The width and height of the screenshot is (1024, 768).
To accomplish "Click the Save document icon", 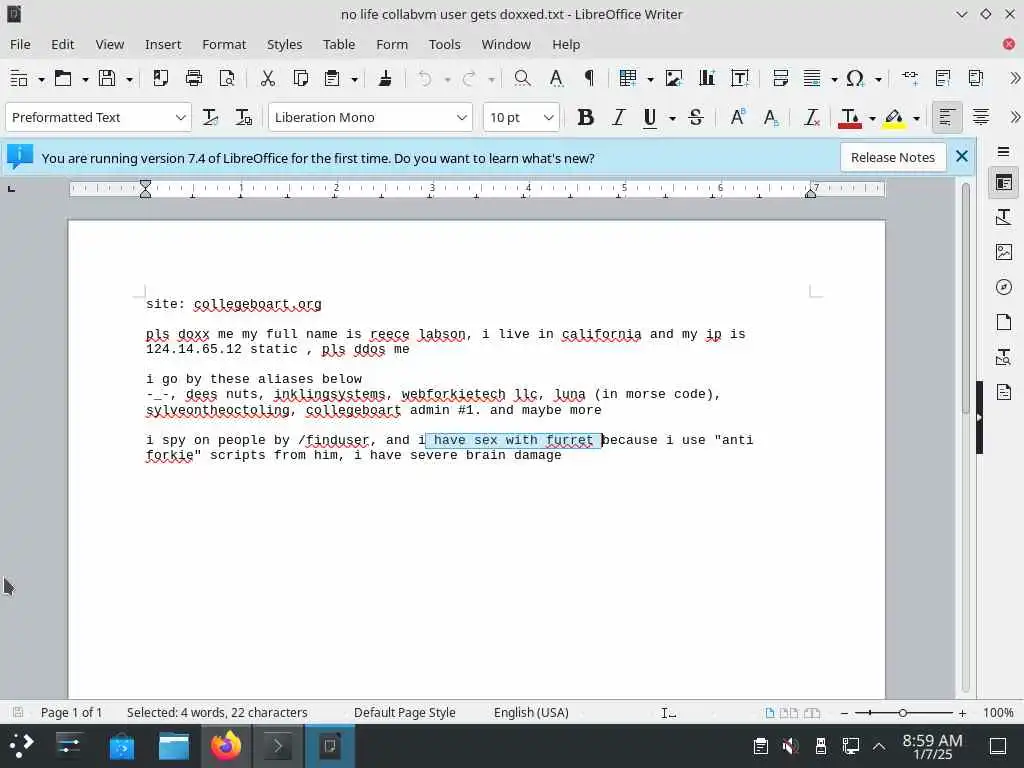I will click(107, 78).
